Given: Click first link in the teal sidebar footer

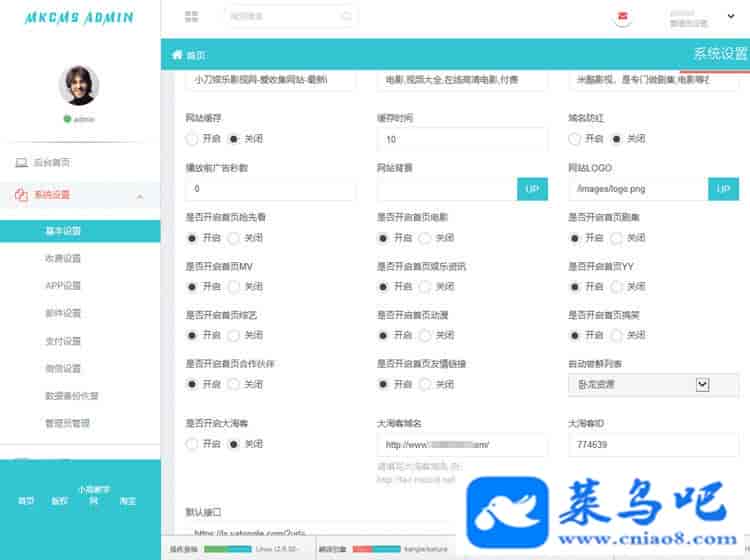Looking at the screenshot, I should click(26, 501).
